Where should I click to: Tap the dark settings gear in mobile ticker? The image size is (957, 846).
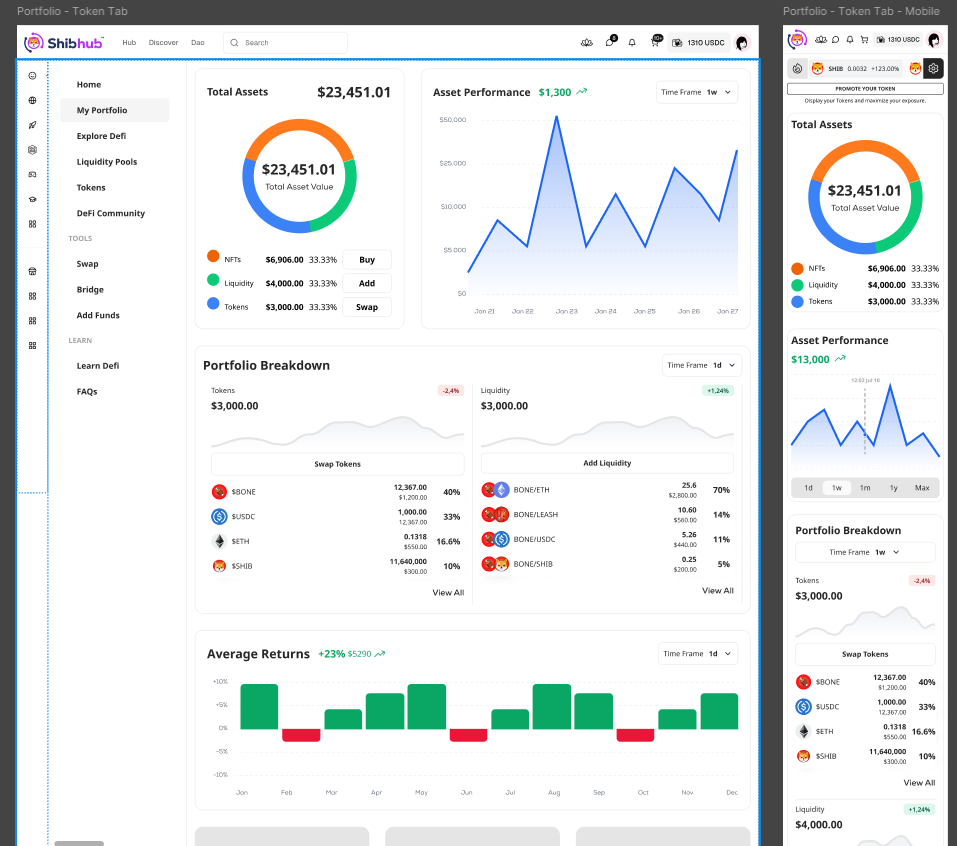click(x=933, y=68)
